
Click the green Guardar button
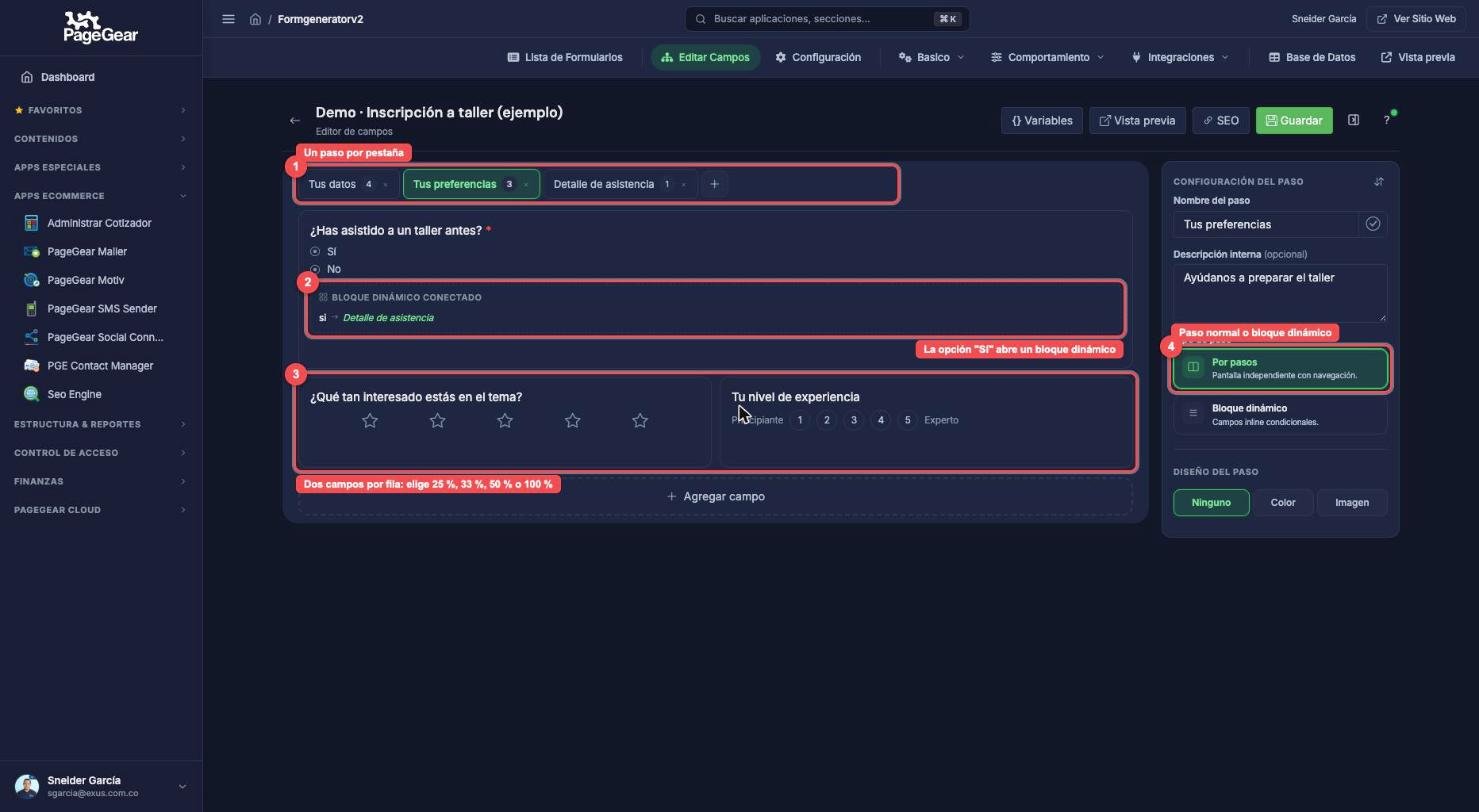pyautogui.click(x=1294, y=120)
